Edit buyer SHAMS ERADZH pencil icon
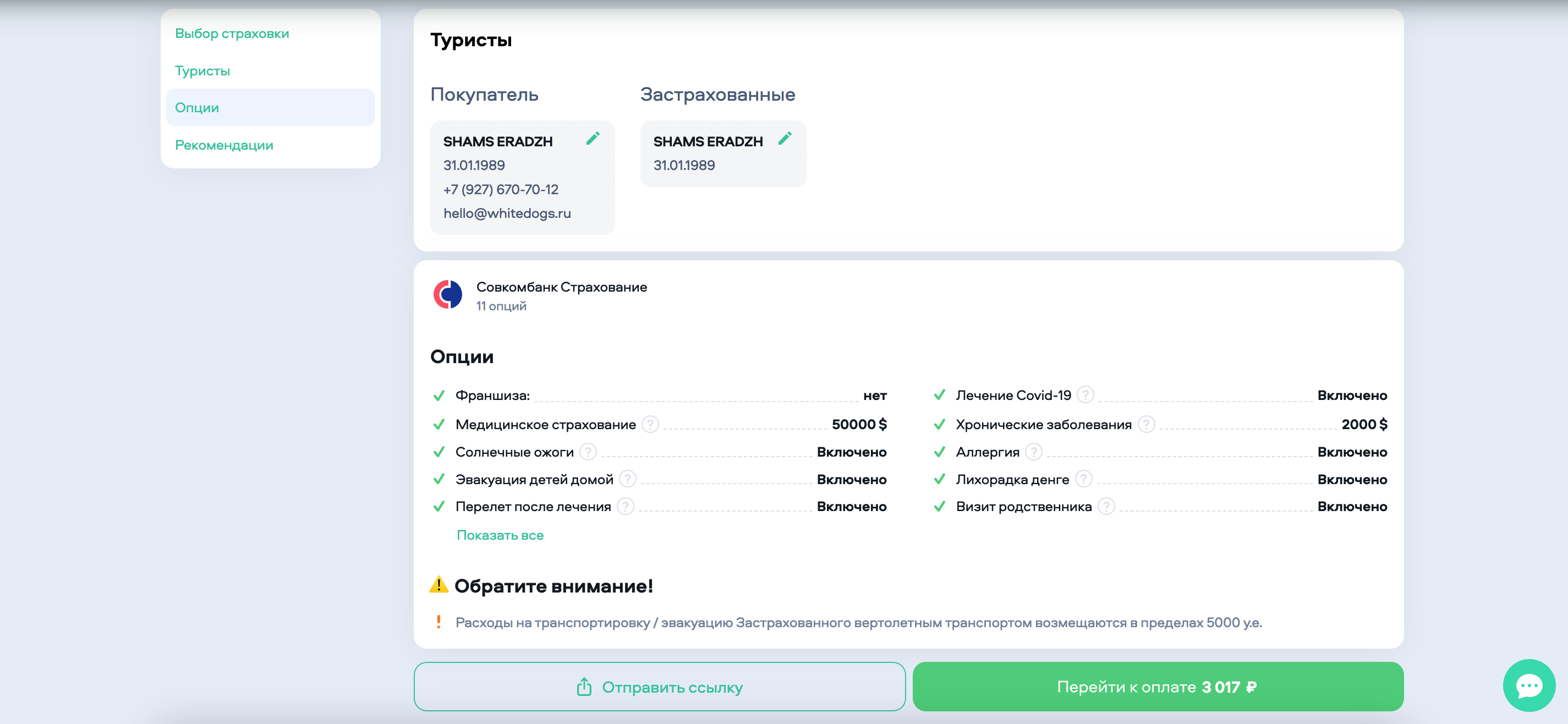1568x724 pixels. (x=592, y=139)
